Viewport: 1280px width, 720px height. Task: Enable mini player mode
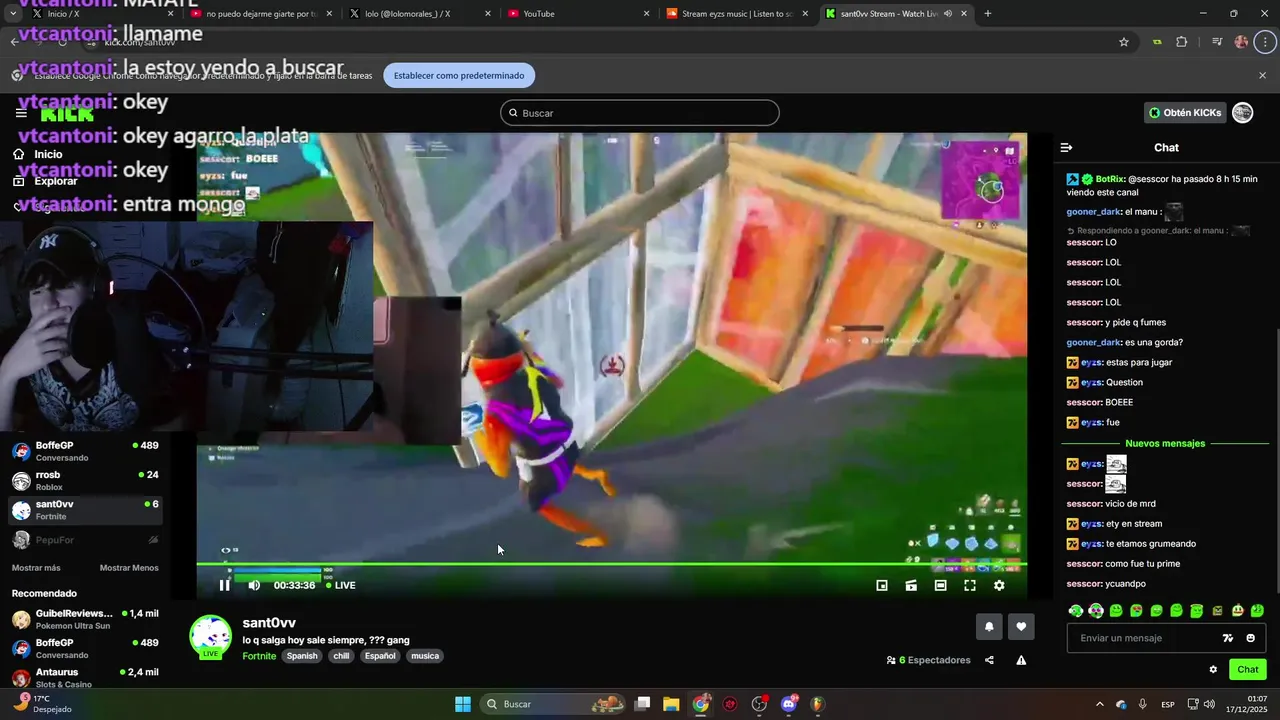click(882, 585)
